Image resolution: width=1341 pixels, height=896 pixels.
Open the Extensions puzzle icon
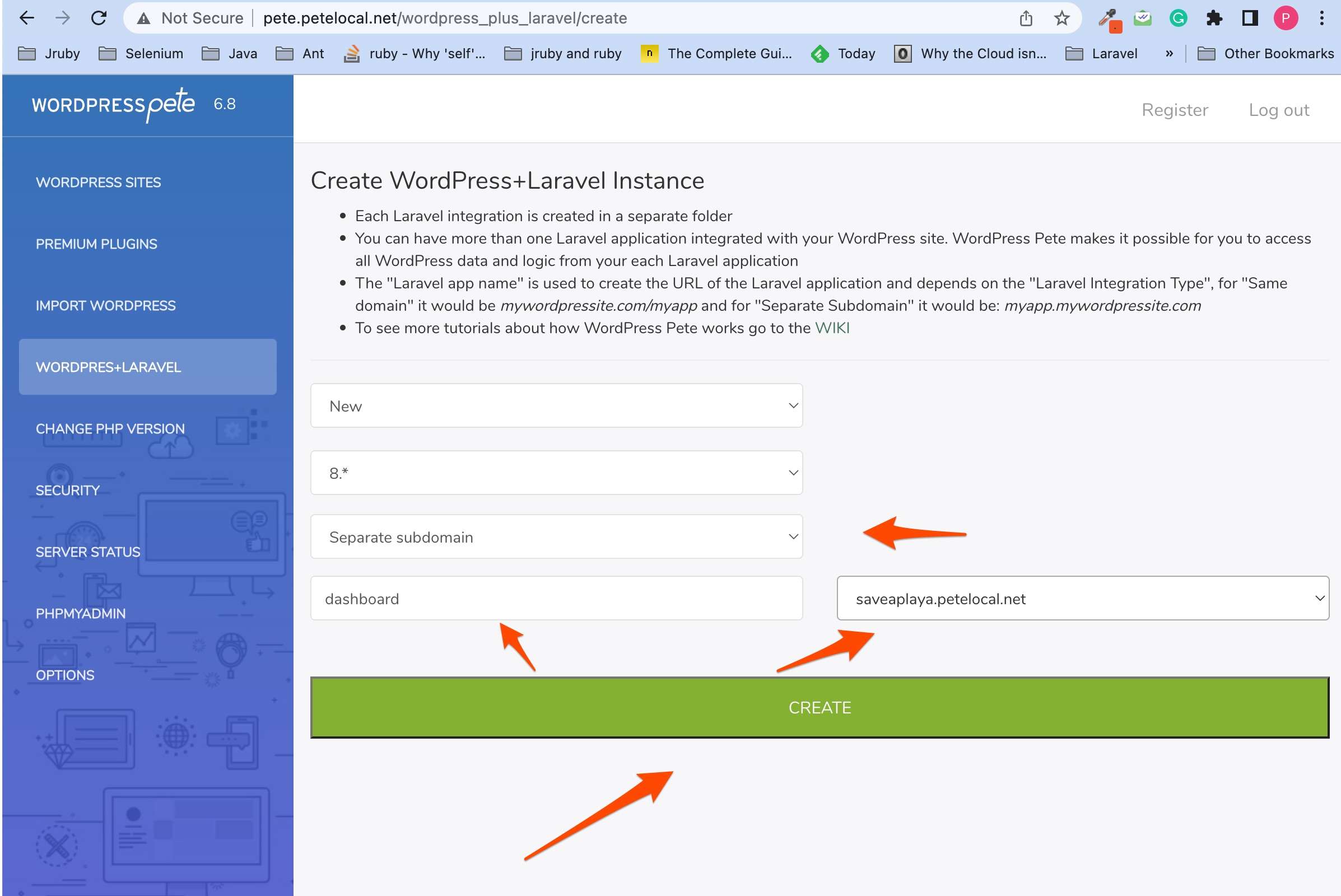point(1213,18)
